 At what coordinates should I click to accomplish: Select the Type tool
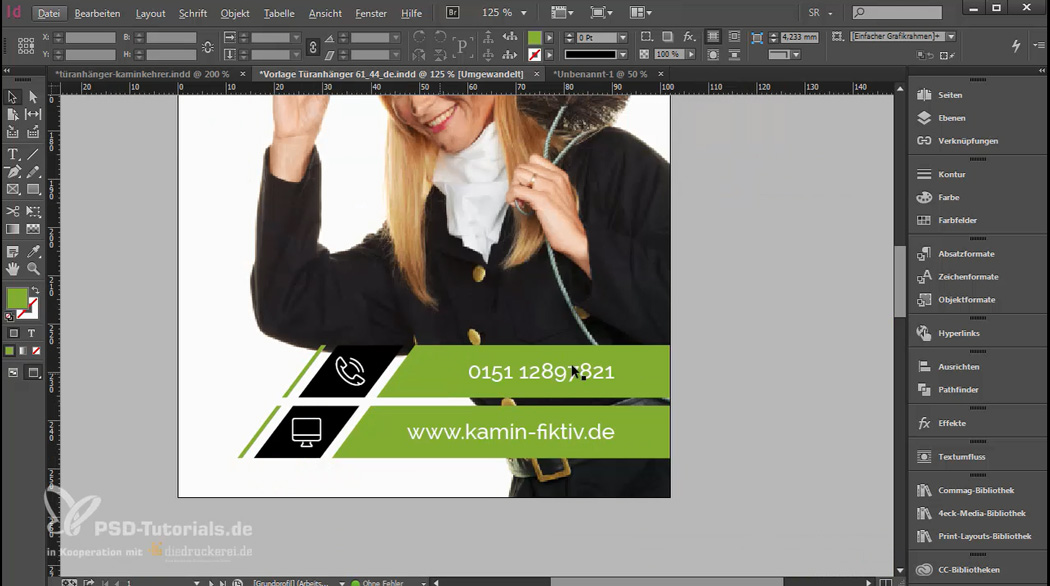tap(12, 154)
